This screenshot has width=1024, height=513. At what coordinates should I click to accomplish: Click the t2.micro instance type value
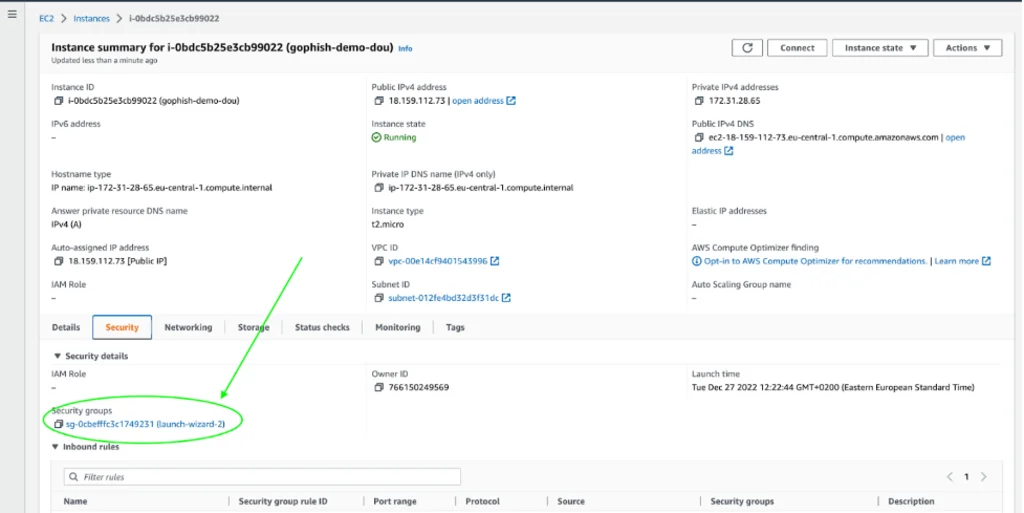388,225
